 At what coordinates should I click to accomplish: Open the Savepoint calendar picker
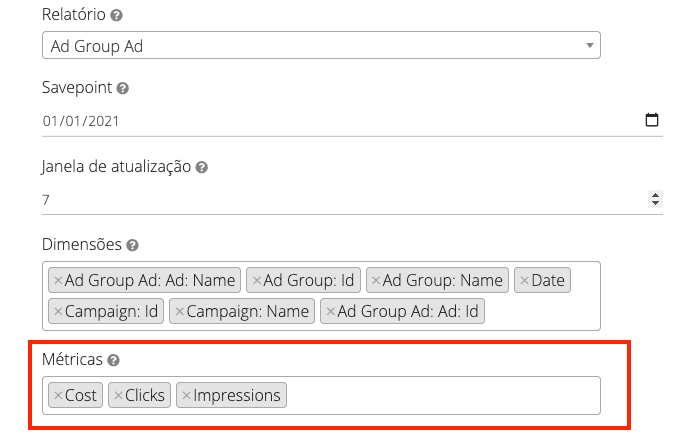(x=652, y=121)
